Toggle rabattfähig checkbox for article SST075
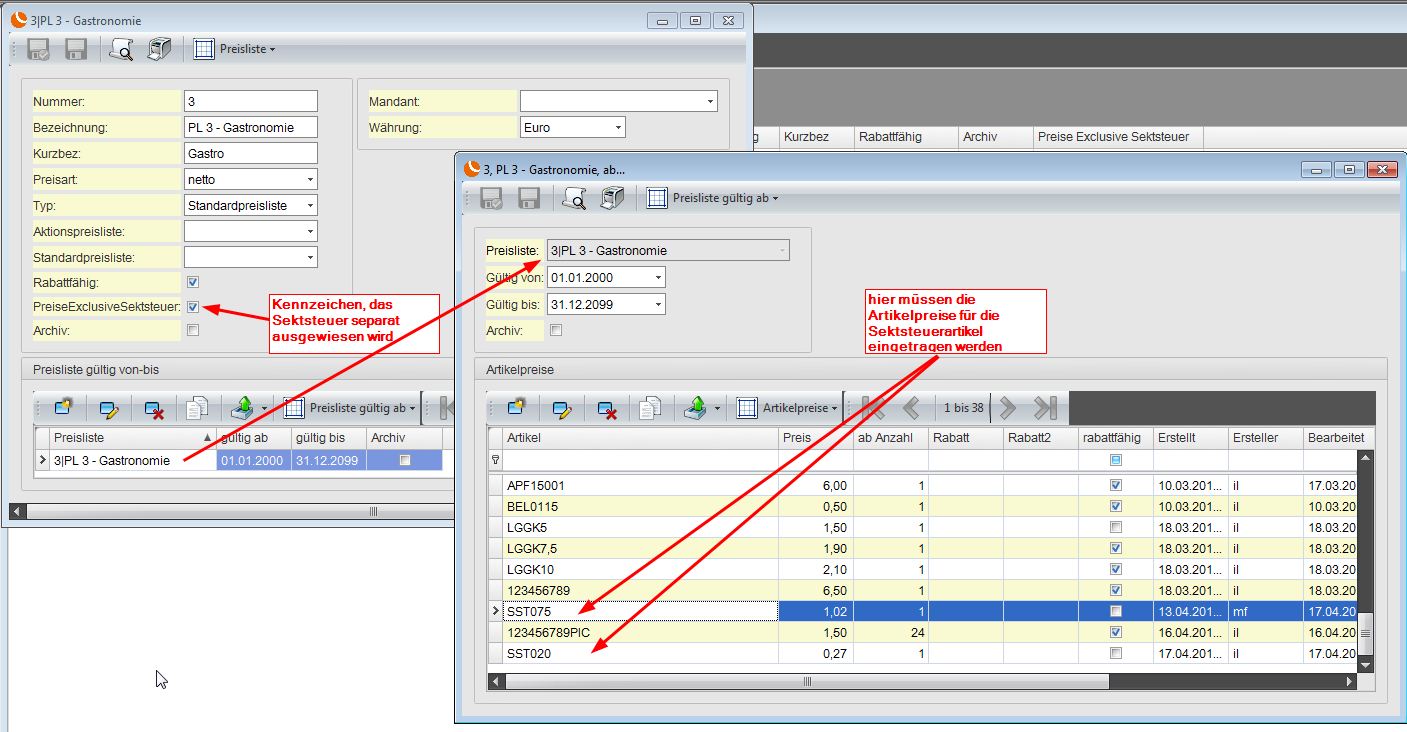This screenshot has height=732, width=1407. 1116,611
